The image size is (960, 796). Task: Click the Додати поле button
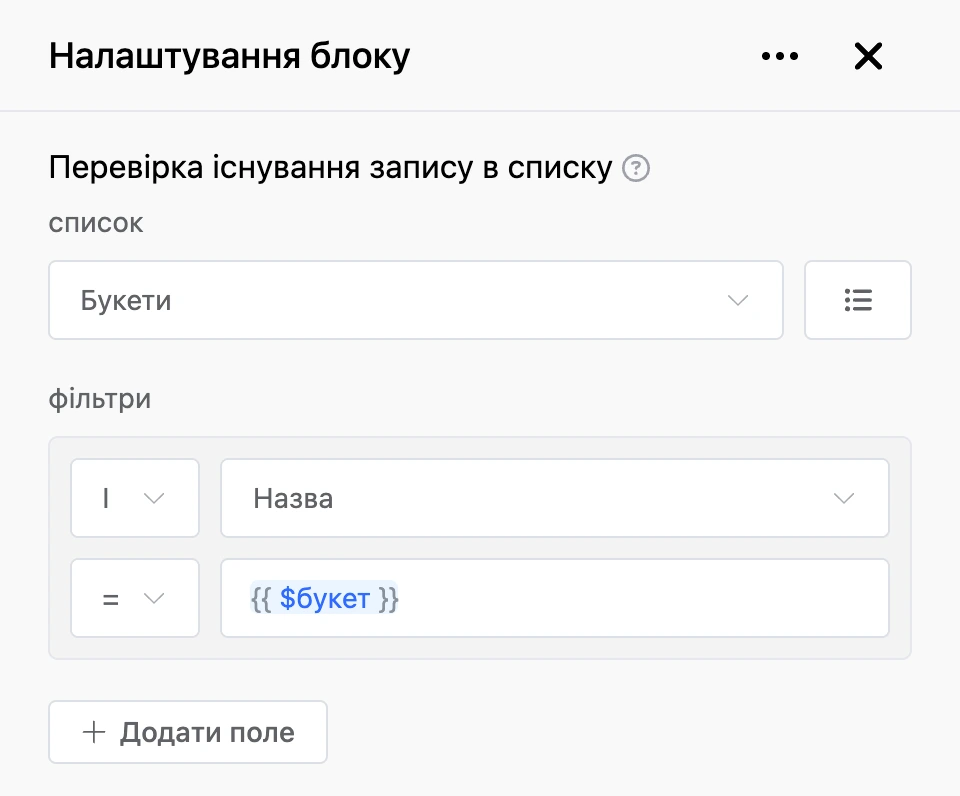pyautogui.click(x=188, y=732)
